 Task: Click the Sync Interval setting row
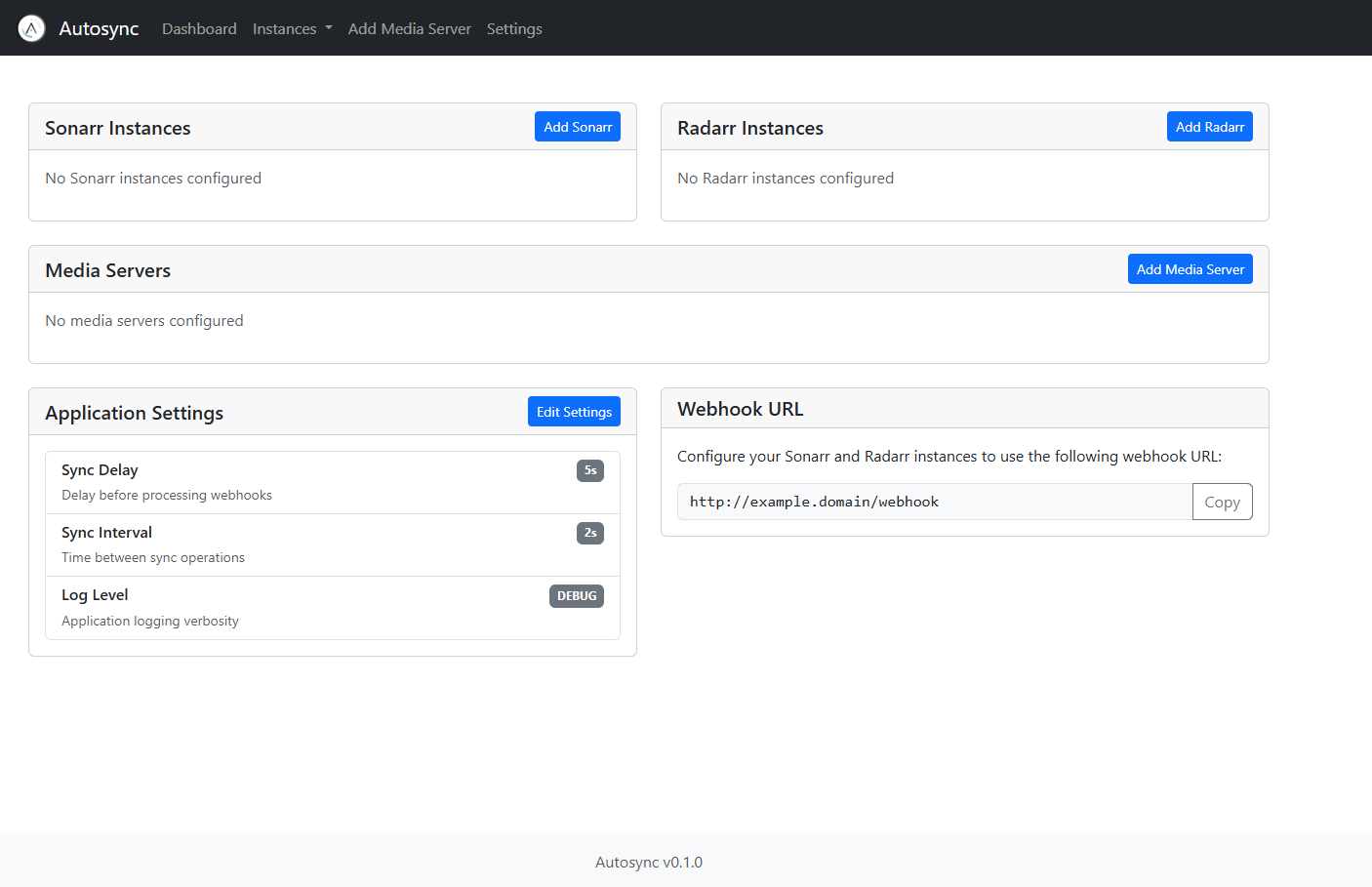coord(333,545)
